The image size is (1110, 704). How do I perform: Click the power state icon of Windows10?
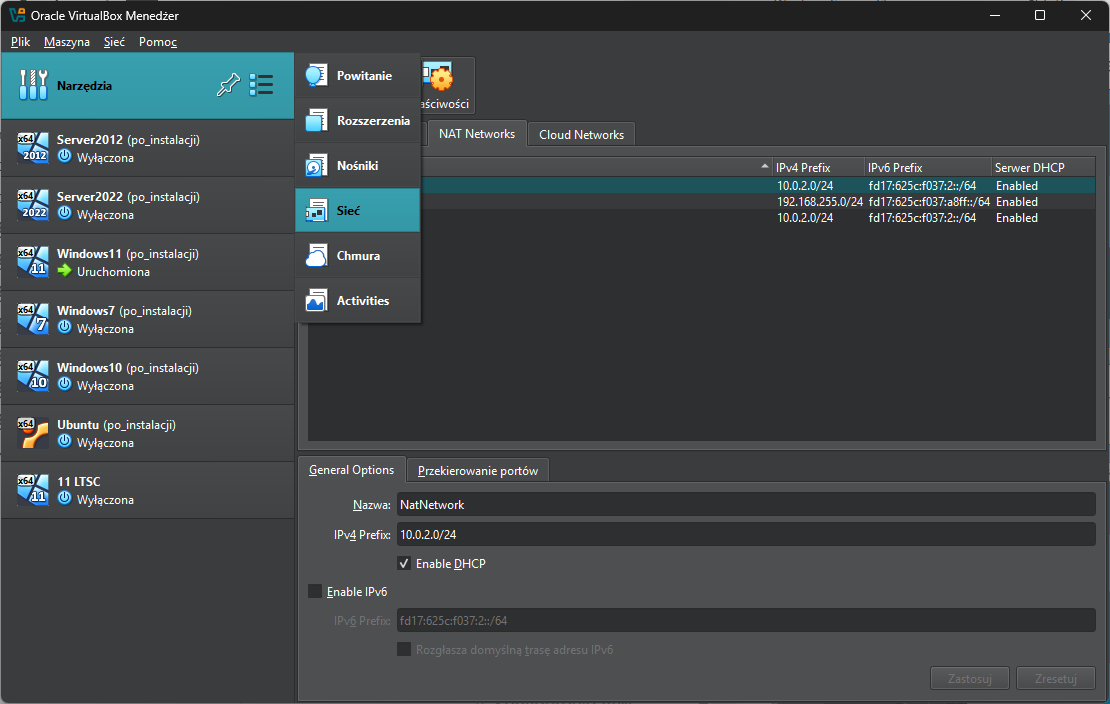tap(64, 384)
